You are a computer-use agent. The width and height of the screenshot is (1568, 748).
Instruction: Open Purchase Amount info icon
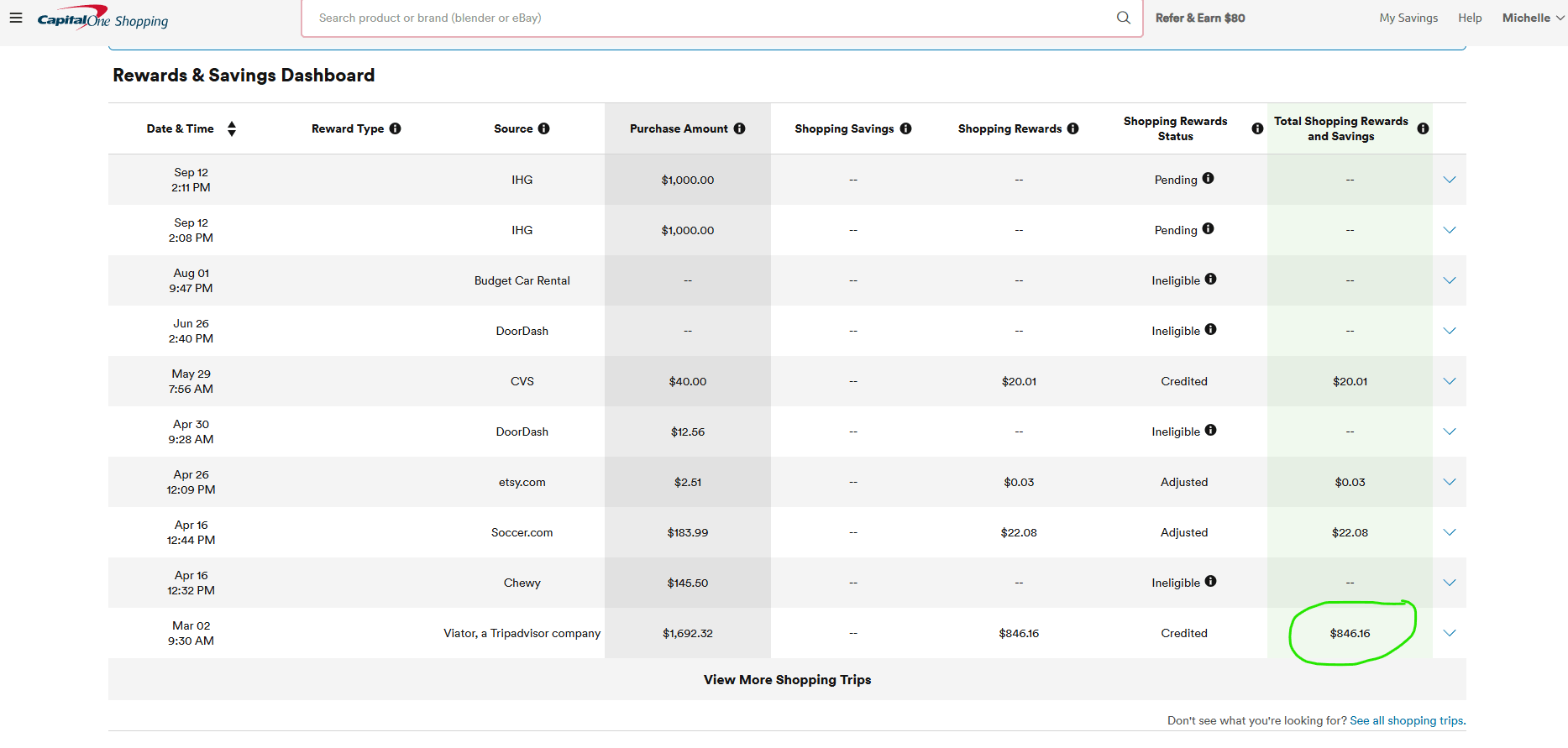(739, 128)
